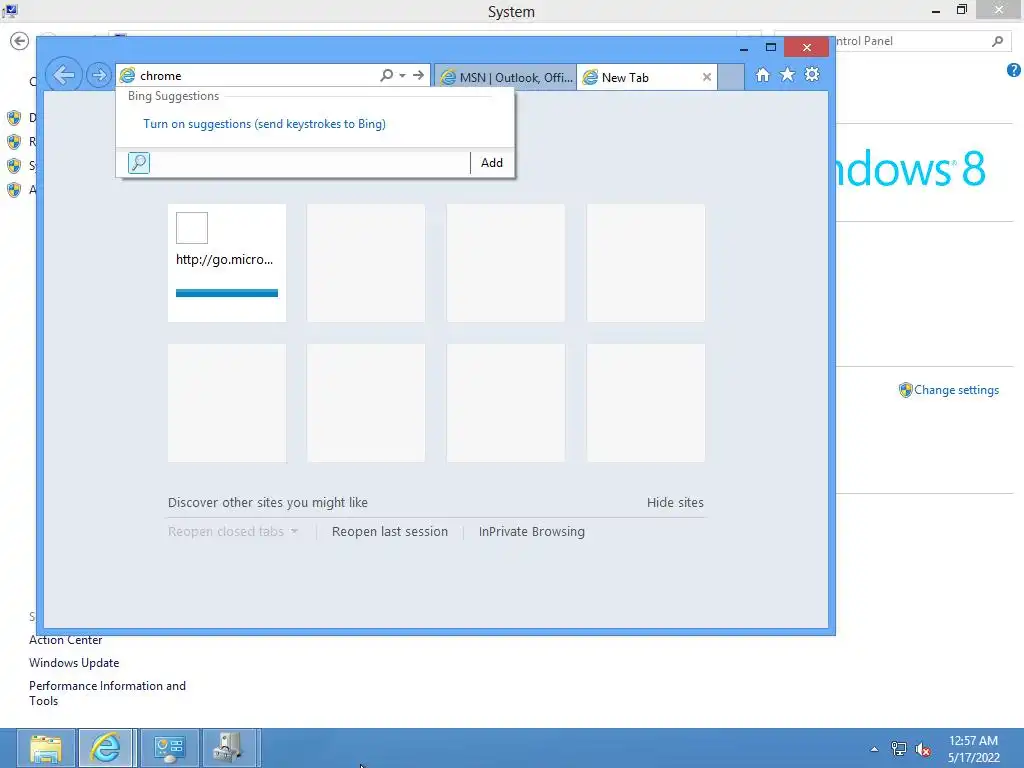Go back with Internet Explorer back arrow

(63, 75)
